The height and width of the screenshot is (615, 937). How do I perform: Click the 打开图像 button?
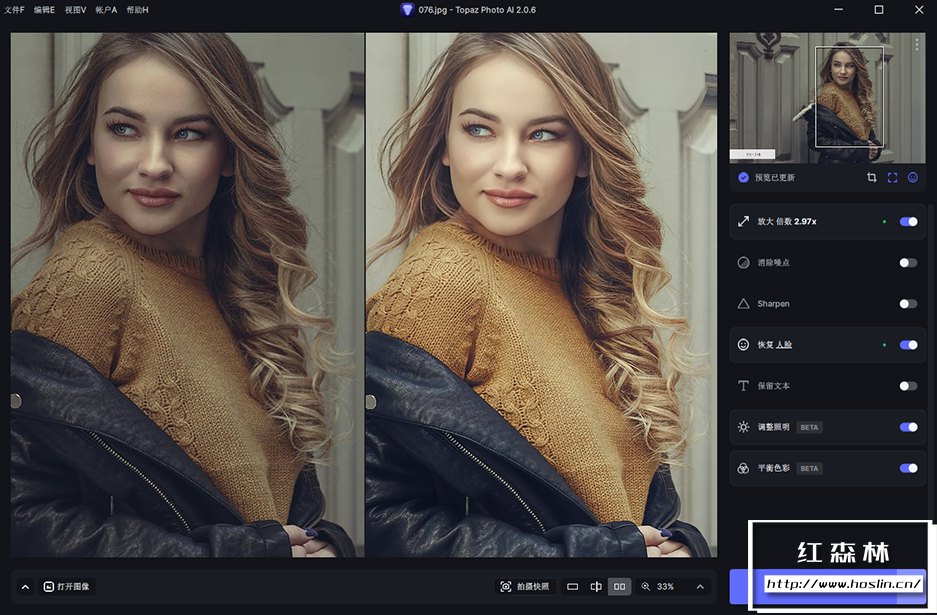pyautogui.click(x=67, y=587)
